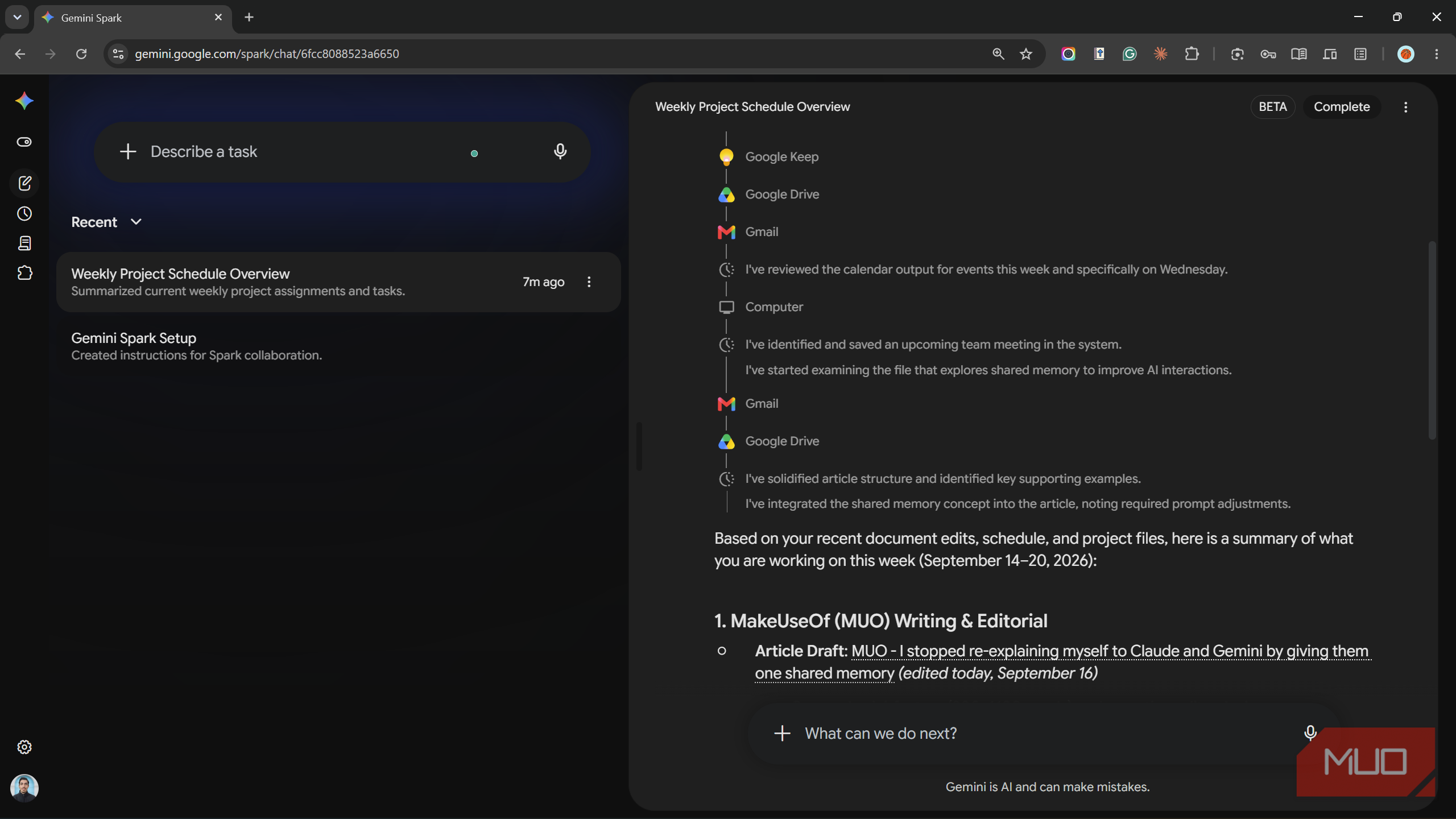
Task: Click the first Google Drive step
Action: 769,194
